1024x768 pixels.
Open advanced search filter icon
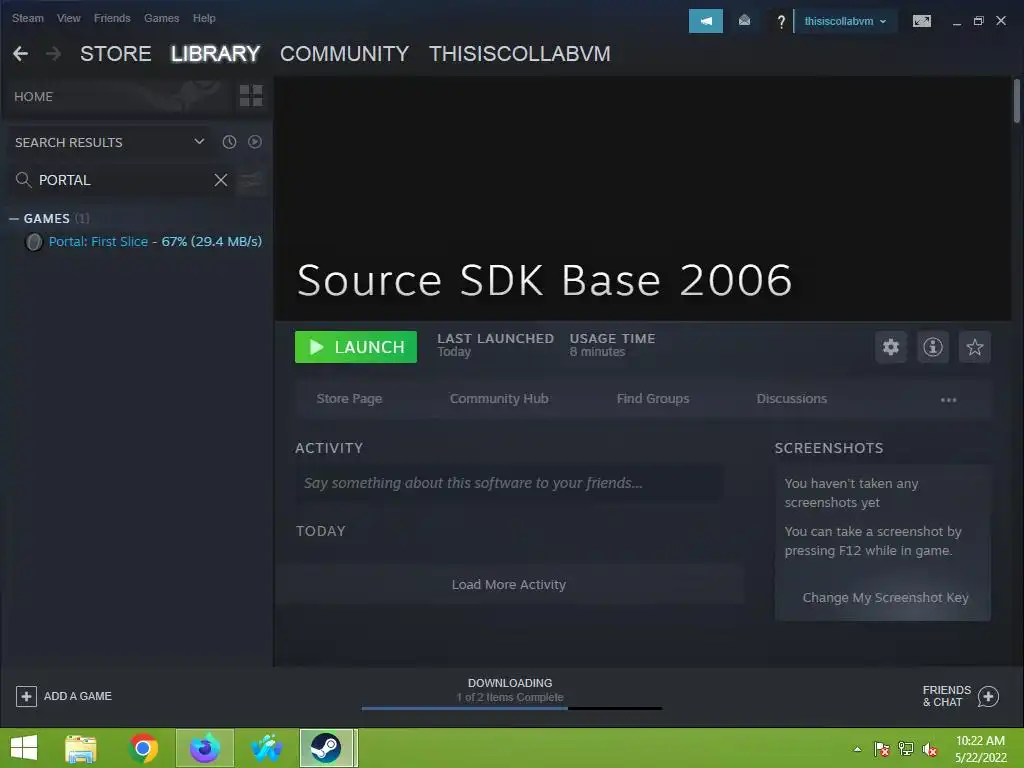(x=251, y=180)
